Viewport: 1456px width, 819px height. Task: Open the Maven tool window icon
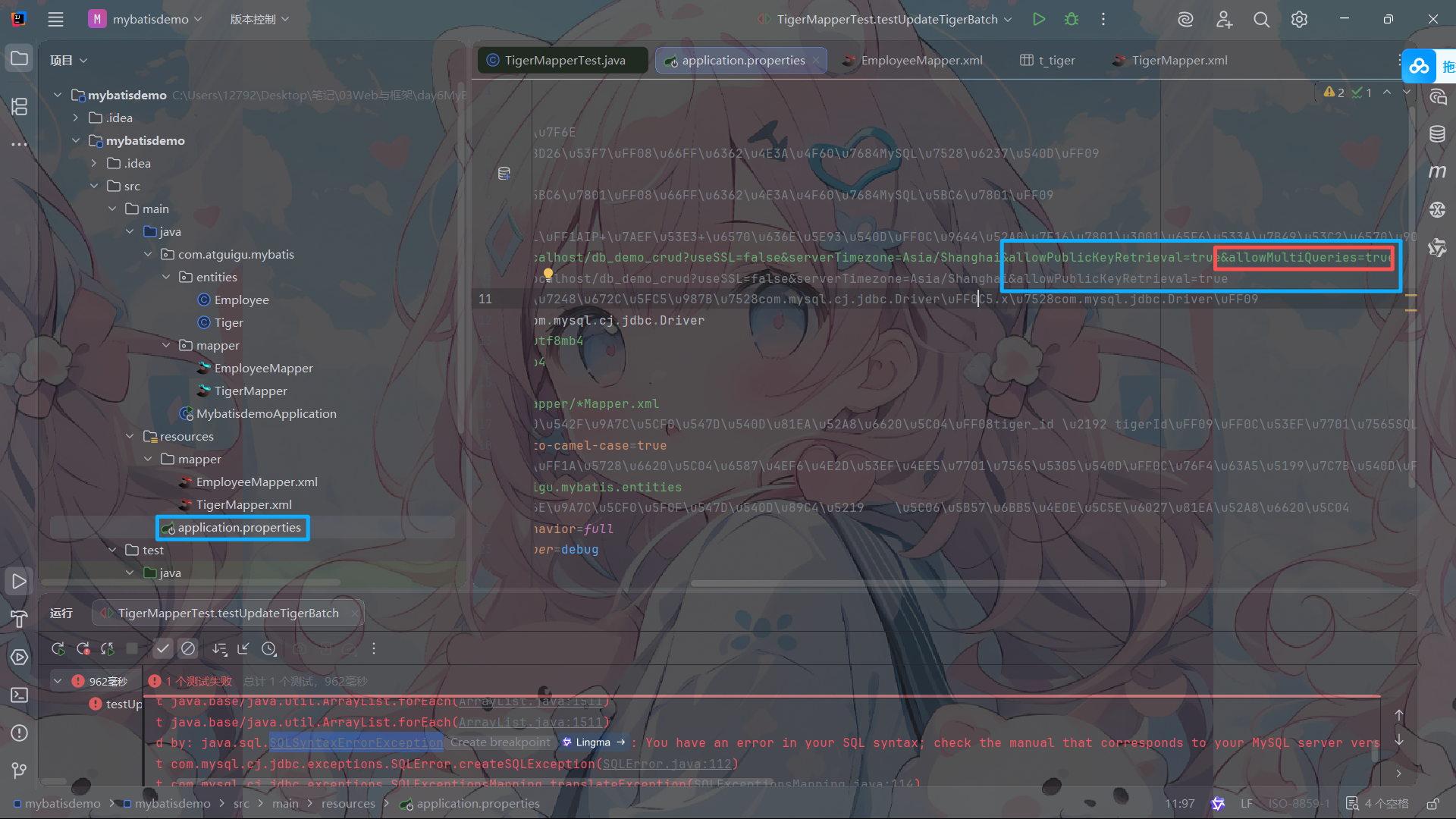(x=1437, y=172)
